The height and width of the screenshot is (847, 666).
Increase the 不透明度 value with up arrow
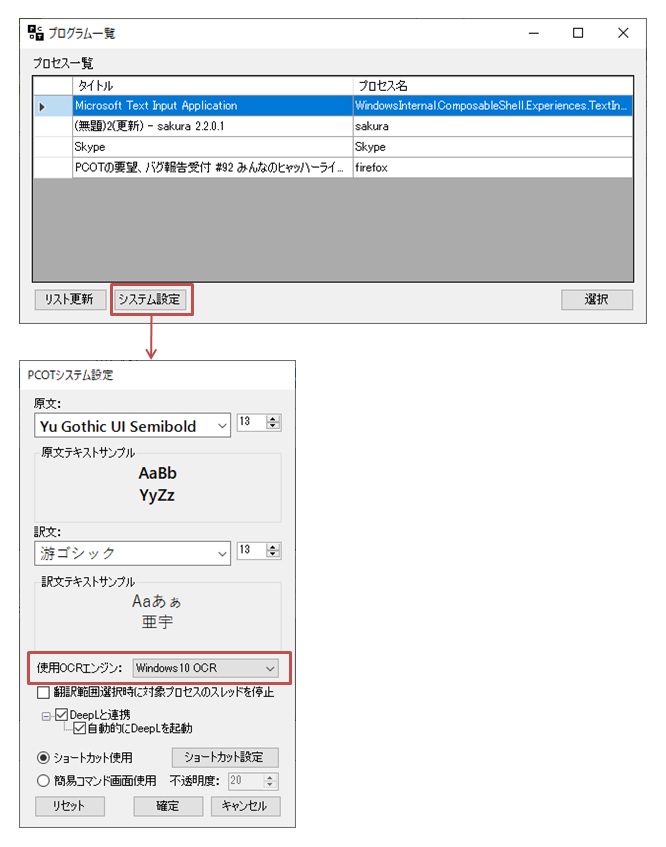click(x=270, y=777)
